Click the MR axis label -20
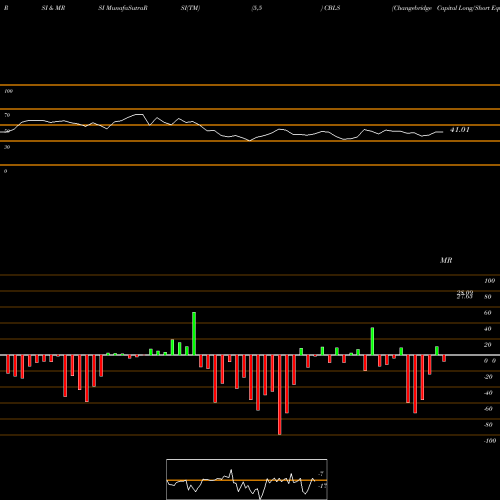Viewport: 500px width, 500px height. click(x=488, y=377)
